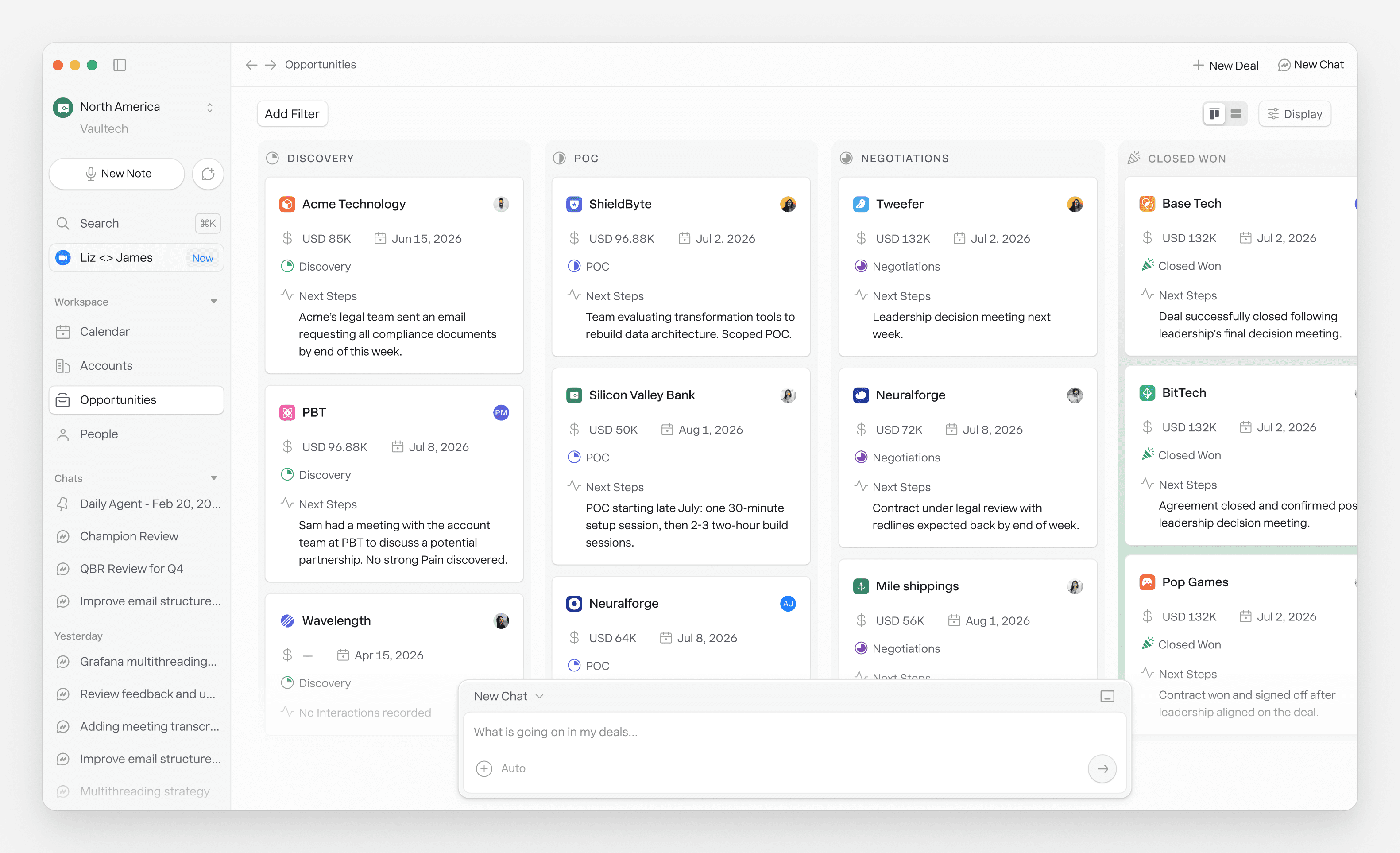Go back with the left arrow

pos(251,65)
